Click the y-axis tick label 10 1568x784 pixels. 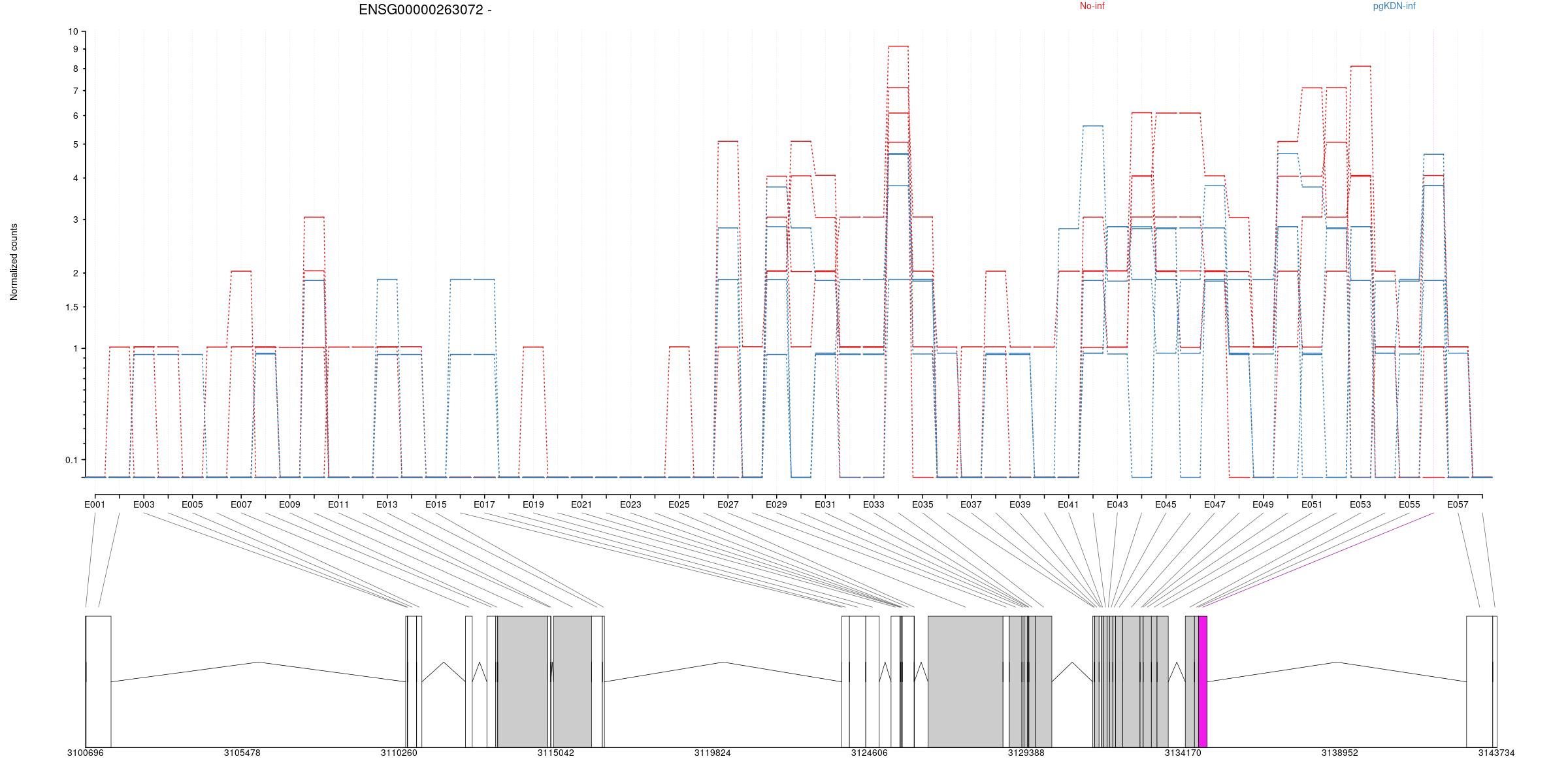click(x=73, y=31)
